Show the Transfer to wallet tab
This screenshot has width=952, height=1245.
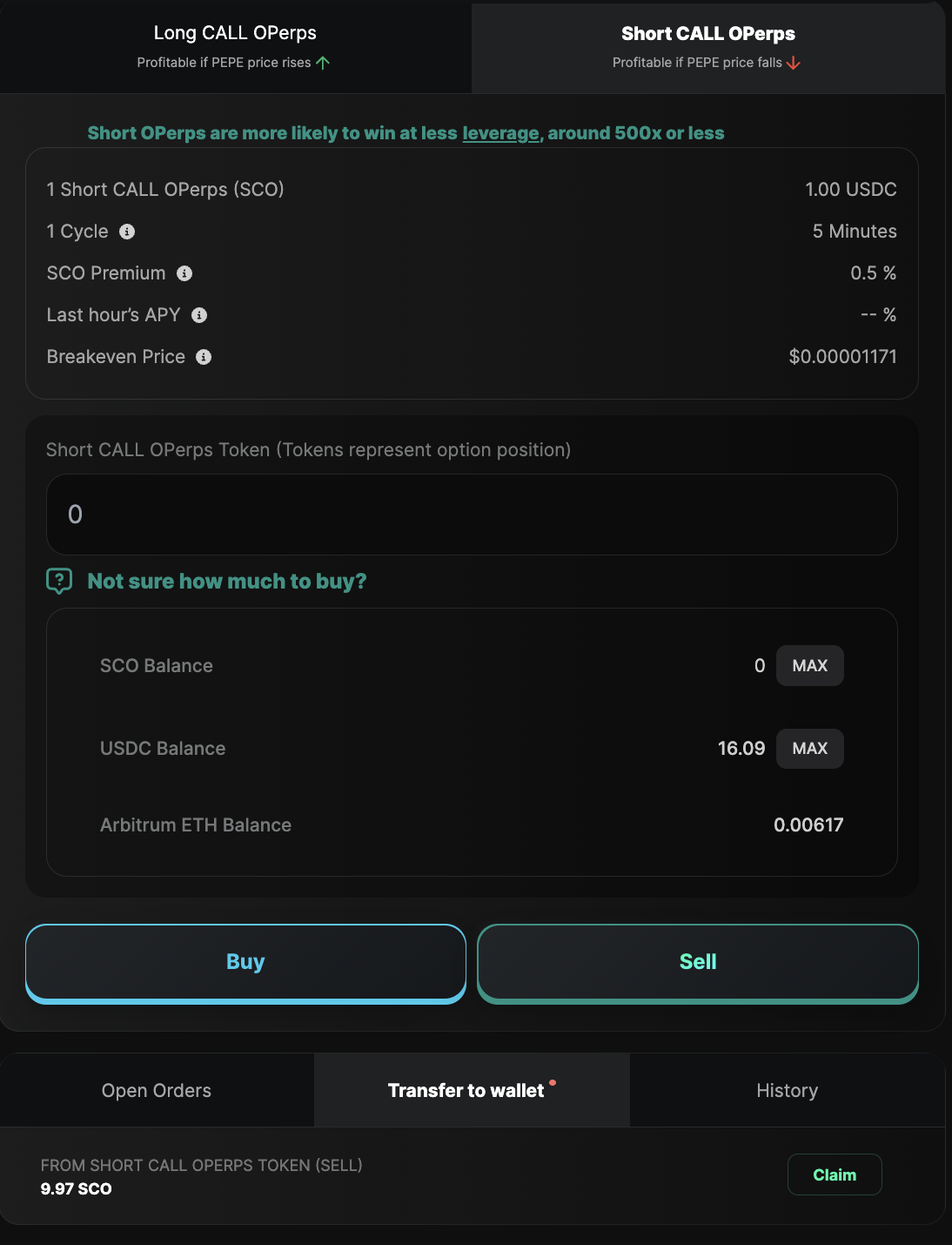point(466,1090)
